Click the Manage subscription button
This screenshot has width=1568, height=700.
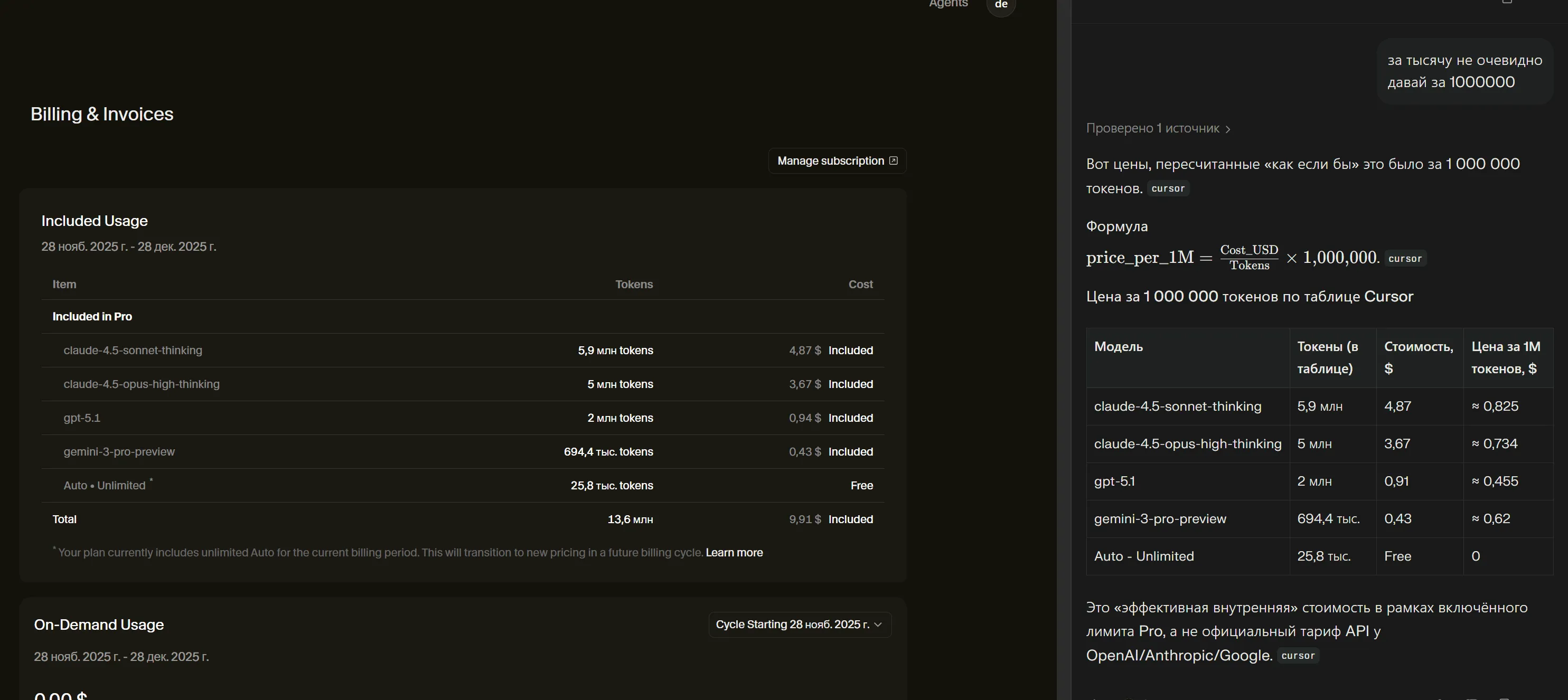click(x=830, y=160)
